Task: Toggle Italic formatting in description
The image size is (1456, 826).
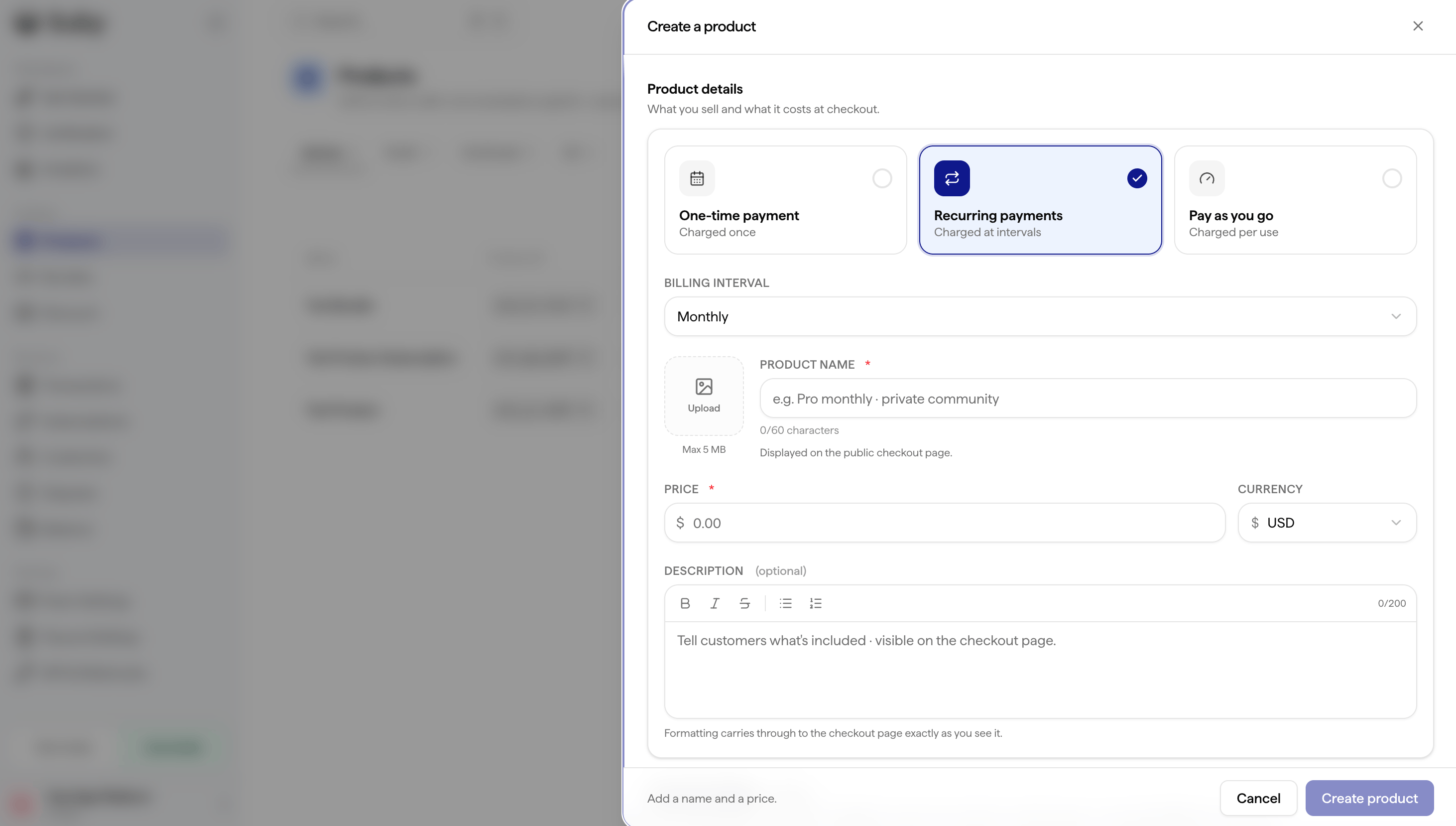Action: coord(715,603)
